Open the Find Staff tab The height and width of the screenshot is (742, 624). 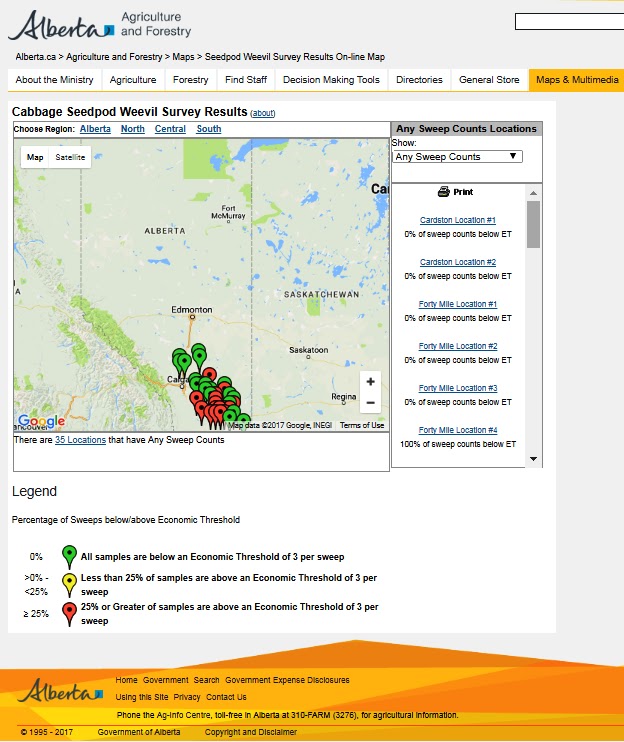246,80
